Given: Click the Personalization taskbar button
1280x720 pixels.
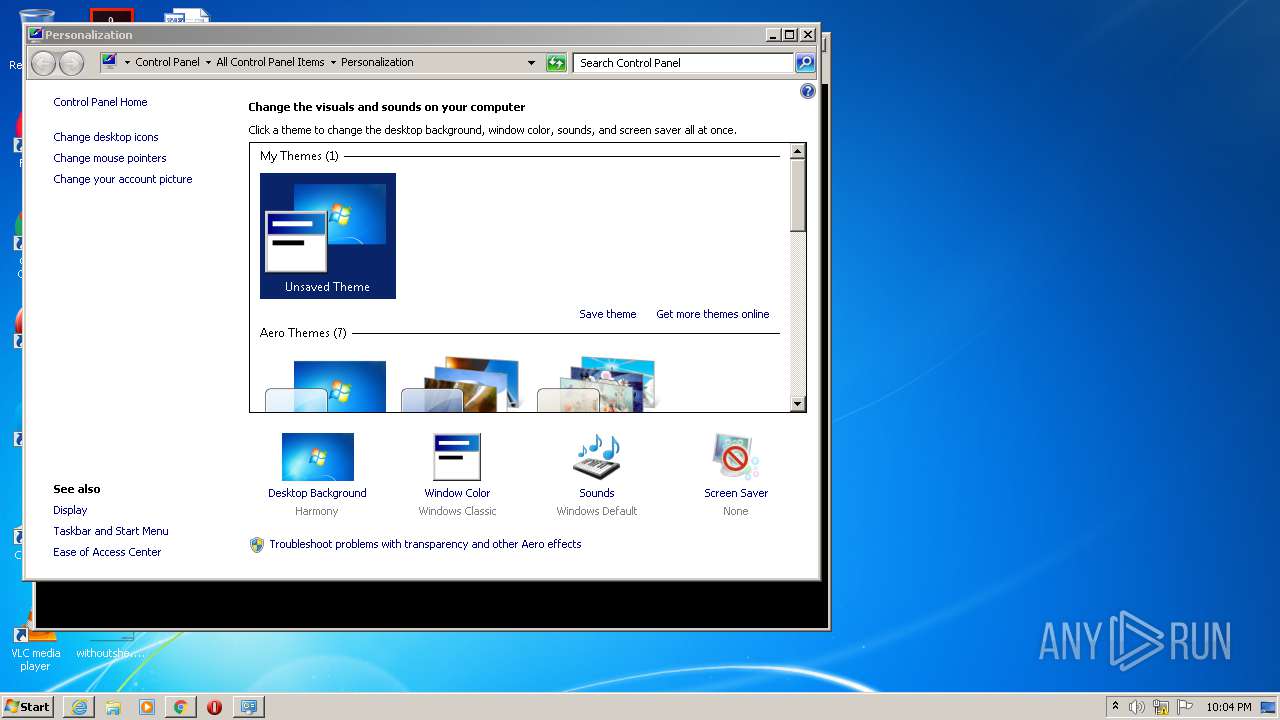Looking at the screenshot, I should tap(248, 707).
